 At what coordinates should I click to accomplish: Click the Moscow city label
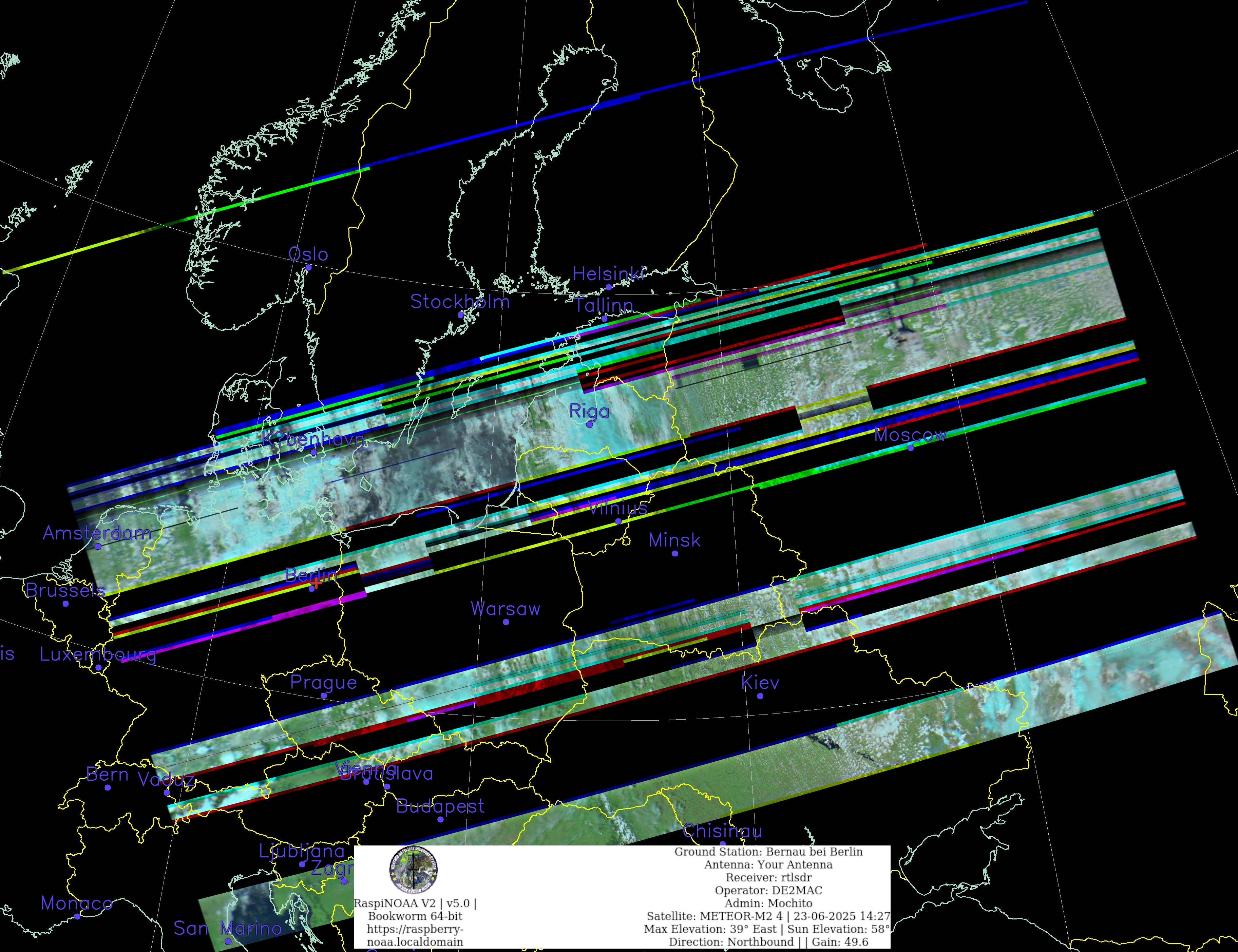910,435
